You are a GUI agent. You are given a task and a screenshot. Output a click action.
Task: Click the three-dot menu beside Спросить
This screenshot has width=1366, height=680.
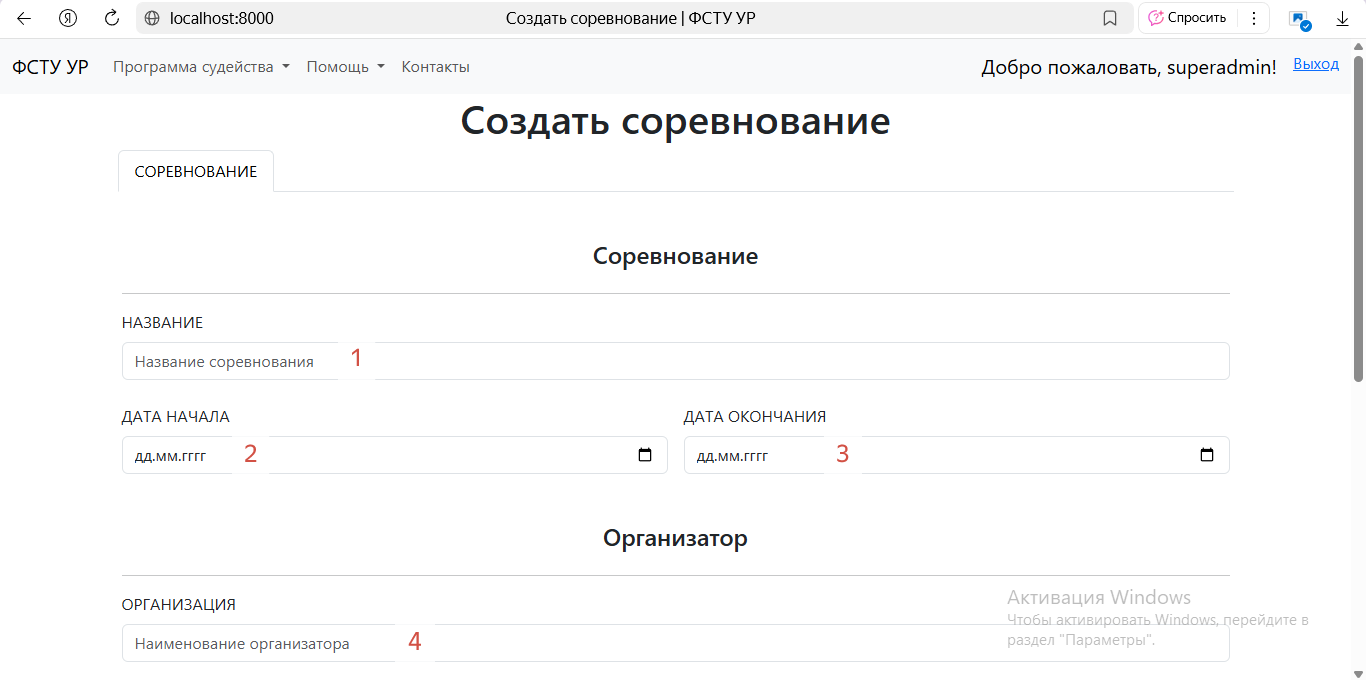[x=1253, y=18]
